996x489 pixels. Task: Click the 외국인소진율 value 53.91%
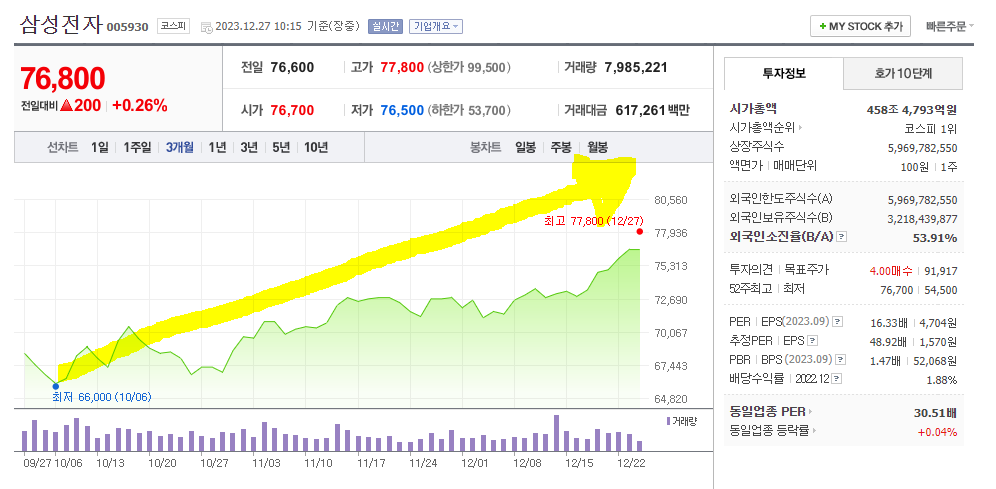pyautogui.click(x=936, y=238)
